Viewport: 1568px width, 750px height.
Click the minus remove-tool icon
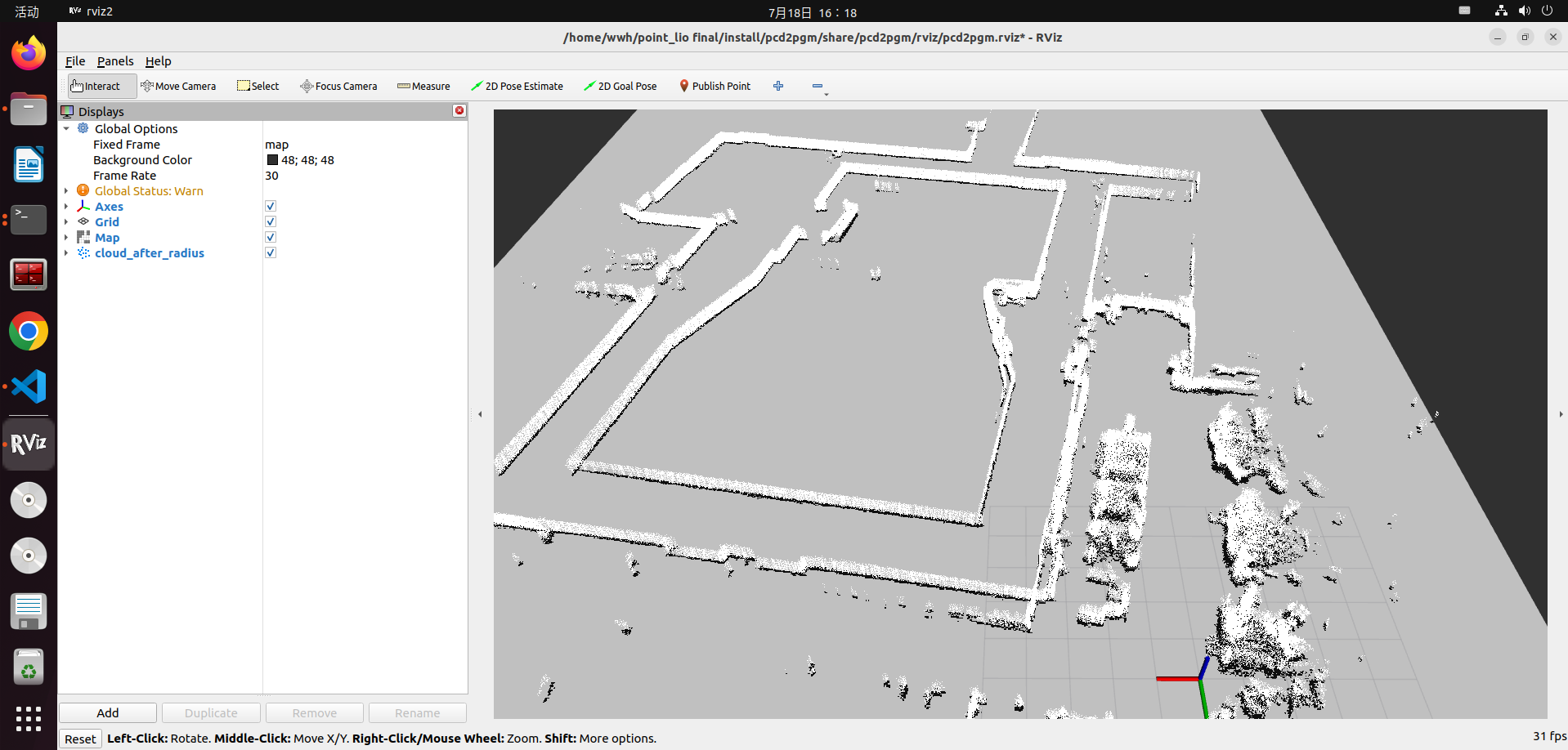[x=817, y=86]
